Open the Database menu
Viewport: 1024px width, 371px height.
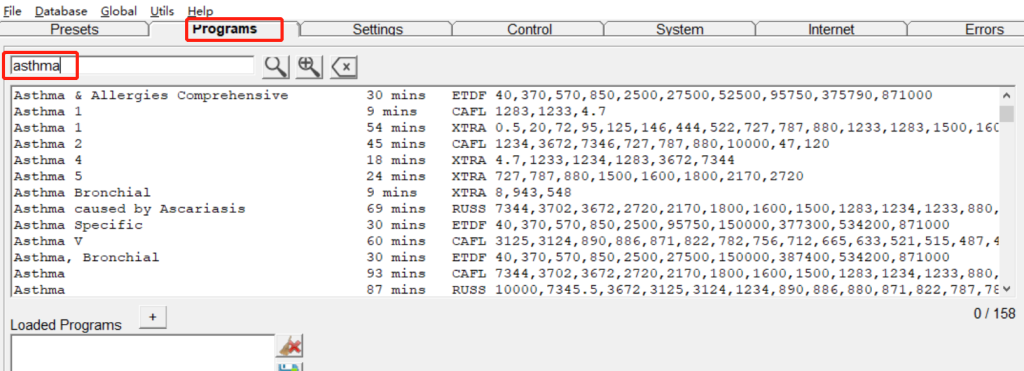[x=61, y=11]
